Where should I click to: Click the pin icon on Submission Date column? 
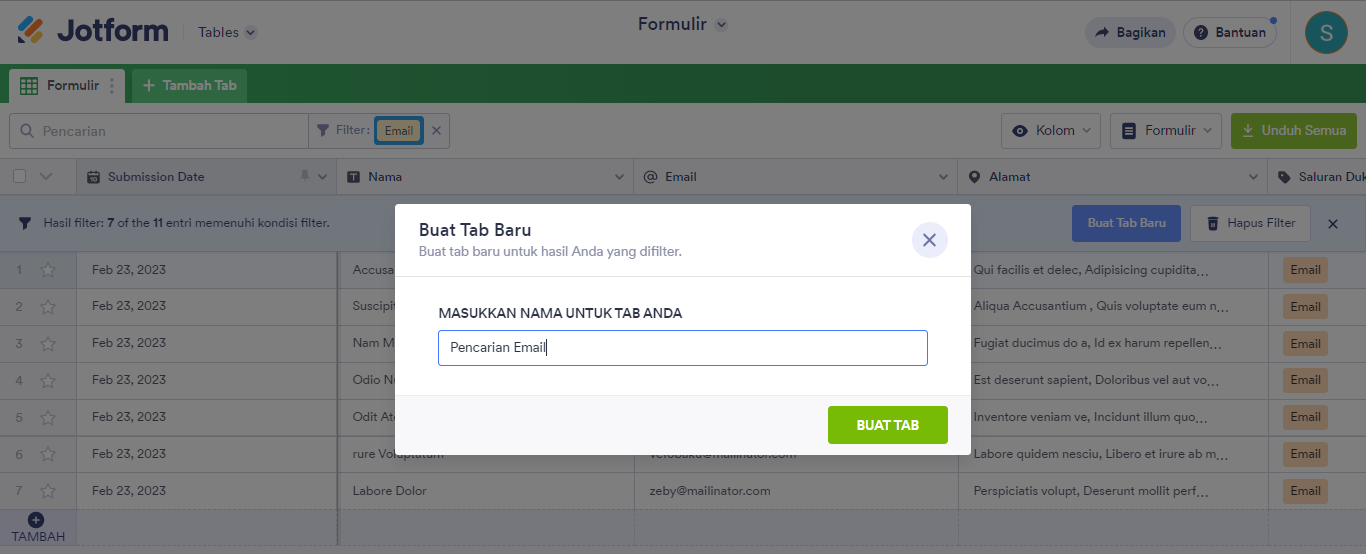tap(305, 177)
